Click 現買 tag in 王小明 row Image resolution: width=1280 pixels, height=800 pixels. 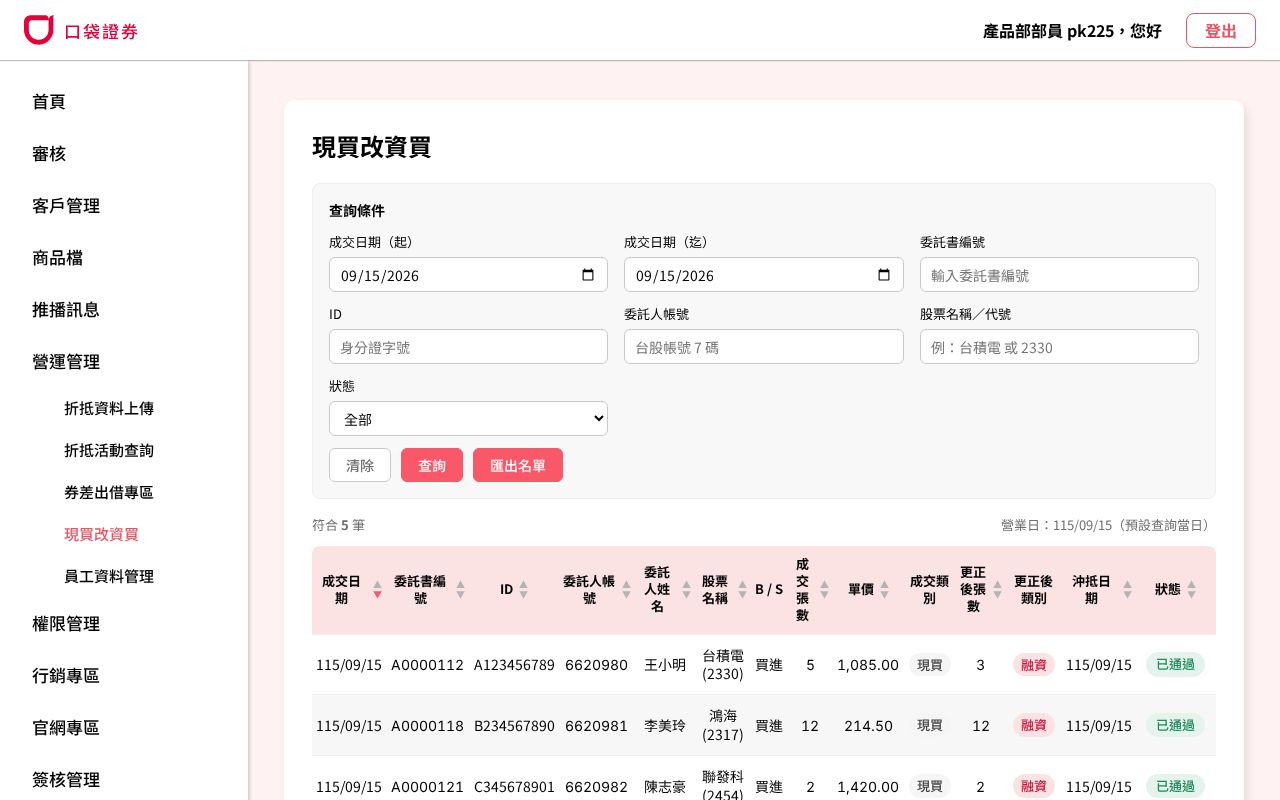pos(930,664)
